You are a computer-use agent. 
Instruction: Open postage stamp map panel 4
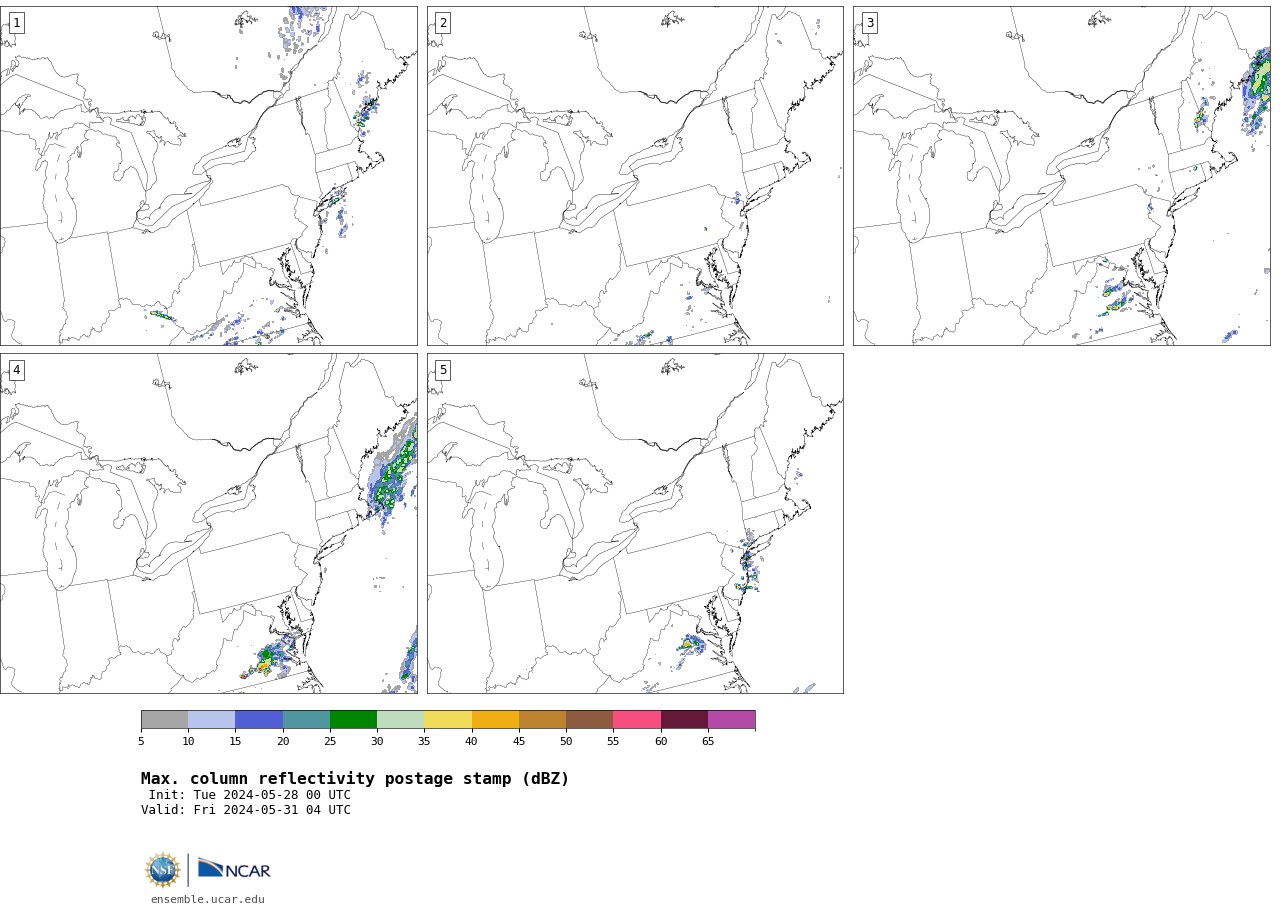[209, 523]
